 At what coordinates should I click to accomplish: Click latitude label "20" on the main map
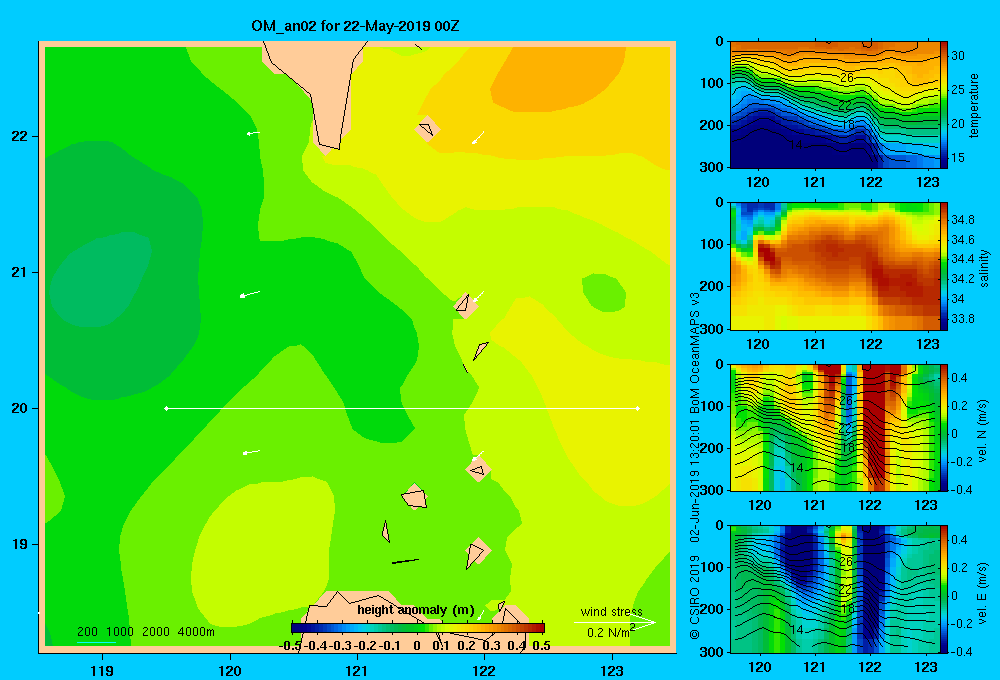pyautogui.click(x=20, y=408)
